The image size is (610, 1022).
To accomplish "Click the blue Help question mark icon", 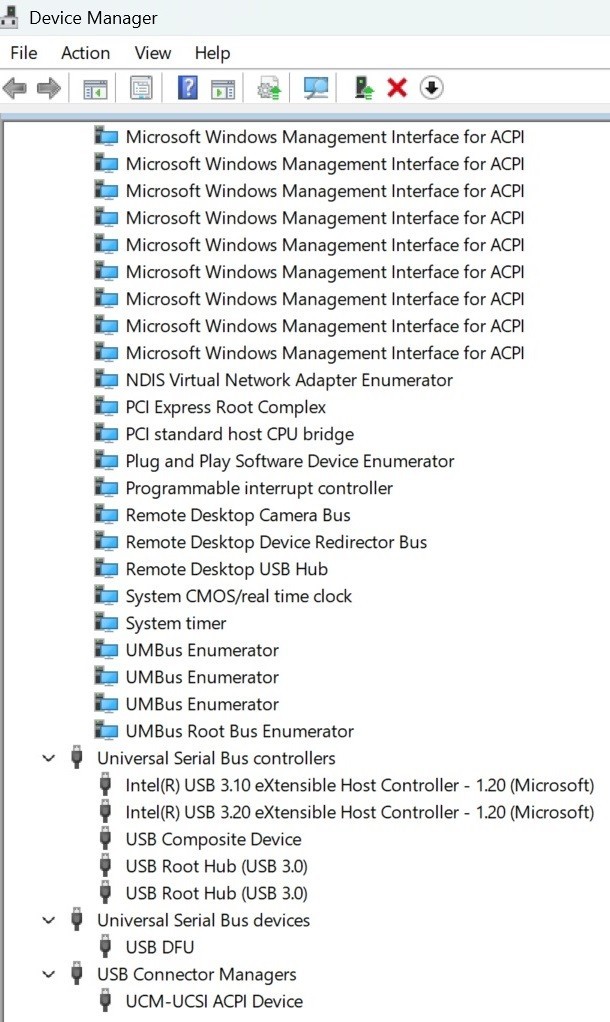I will [188, 87].
